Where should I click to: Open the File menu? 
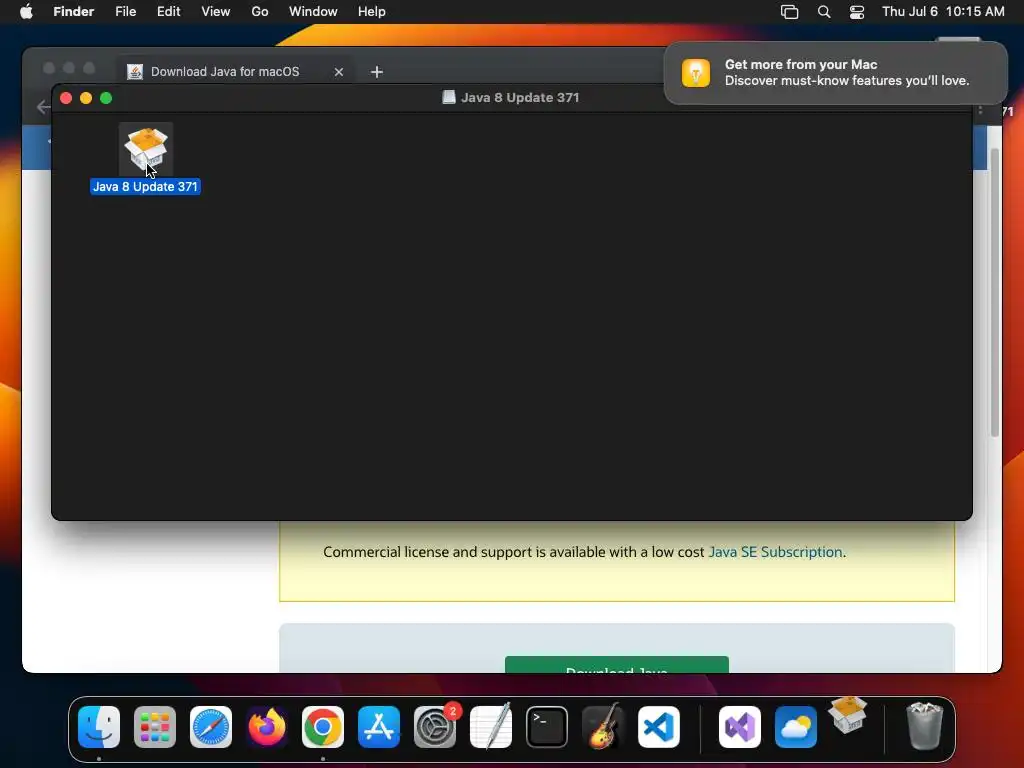click(x=125, y=12)
